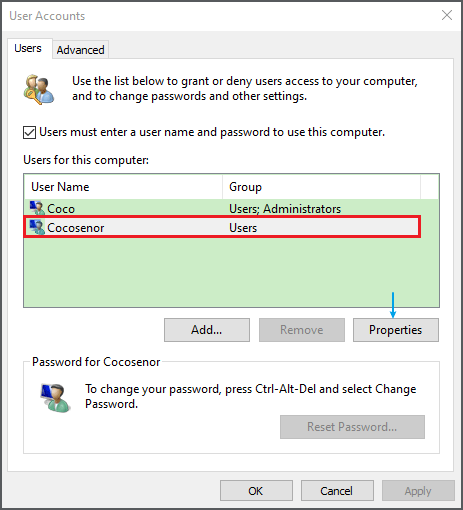Confirm with the OK button
Viewport: 463px width, 510px height.
256,491
